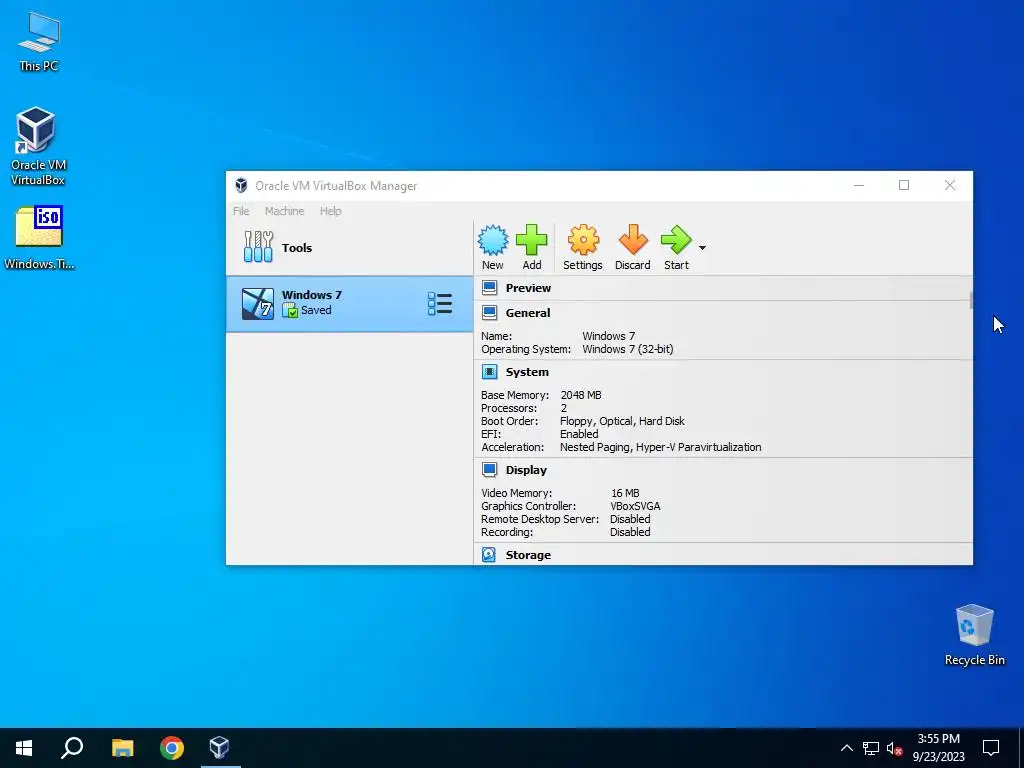The height and width of the screenshot is (768, 1024).
Task: Click the System section chip icon
Action: (x=489, y=372)
